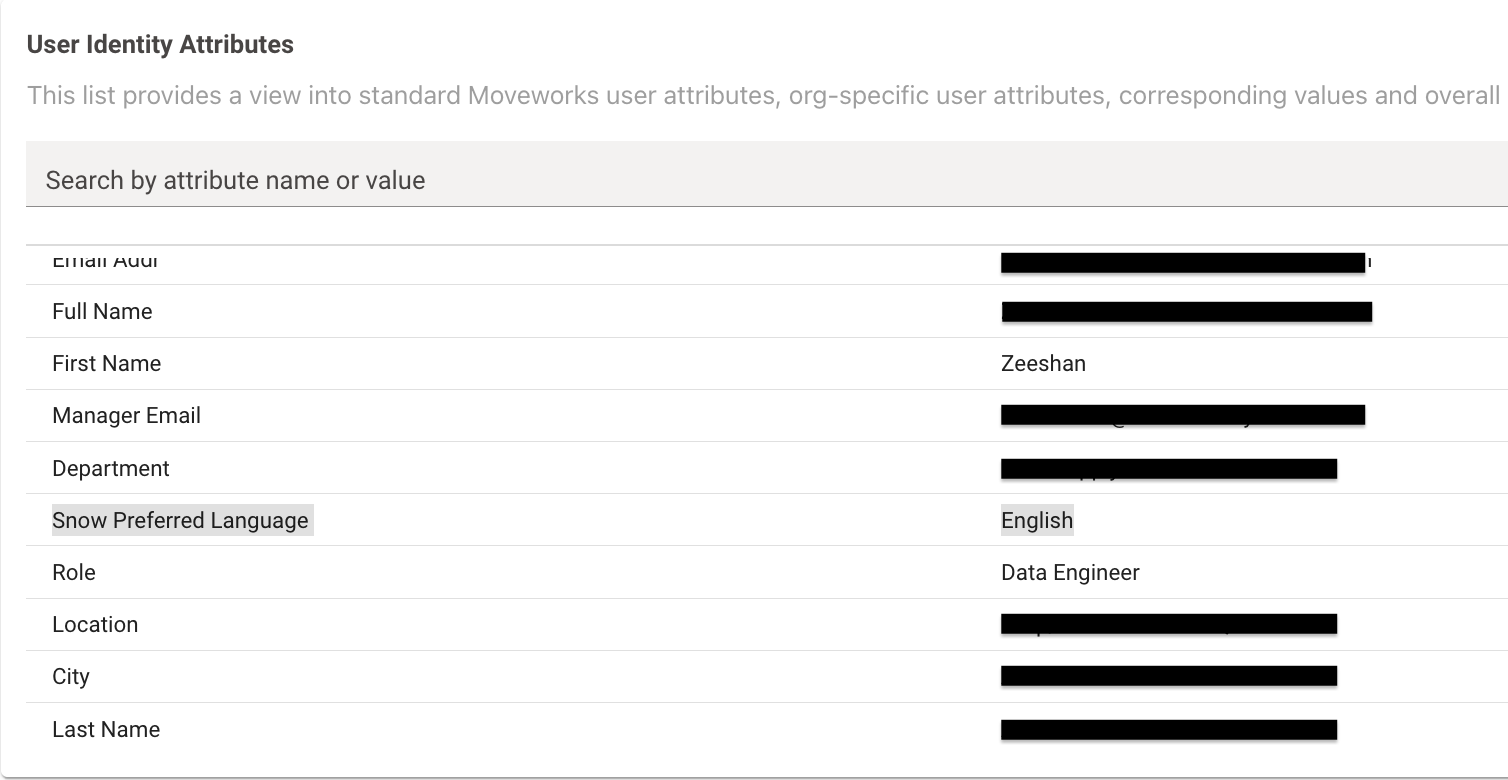Click the redacted Manager Email value
Screen dimensions: 1508x780
1183,415
